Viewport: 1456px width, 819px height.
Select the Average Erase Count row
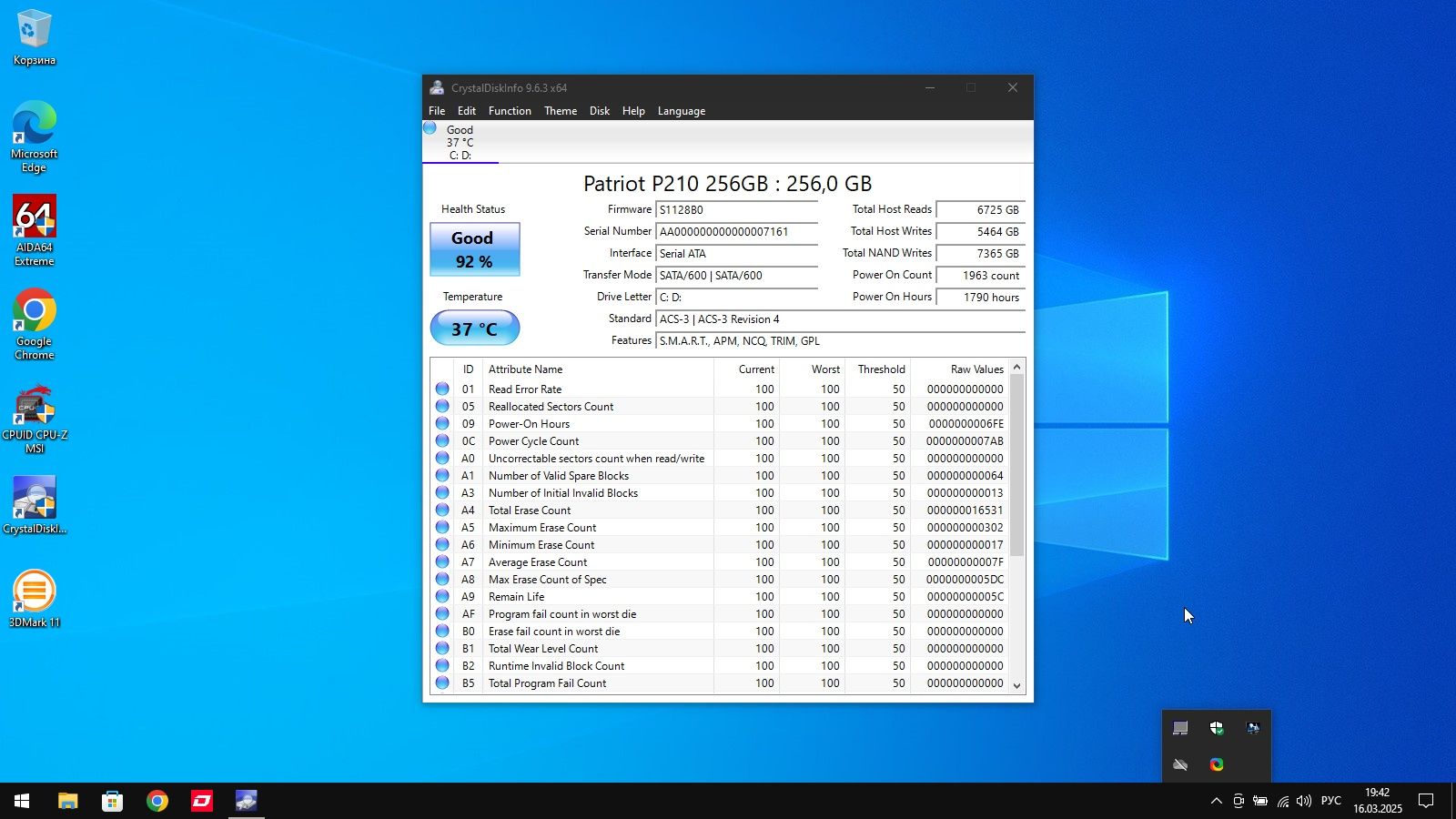pos(720,561)
